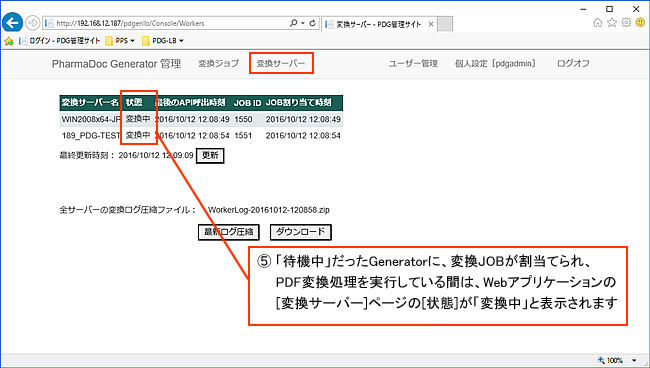This screenshot has height=368, width=650.
Task: Go back with the browser Back arrow
Action: [12, 23]
